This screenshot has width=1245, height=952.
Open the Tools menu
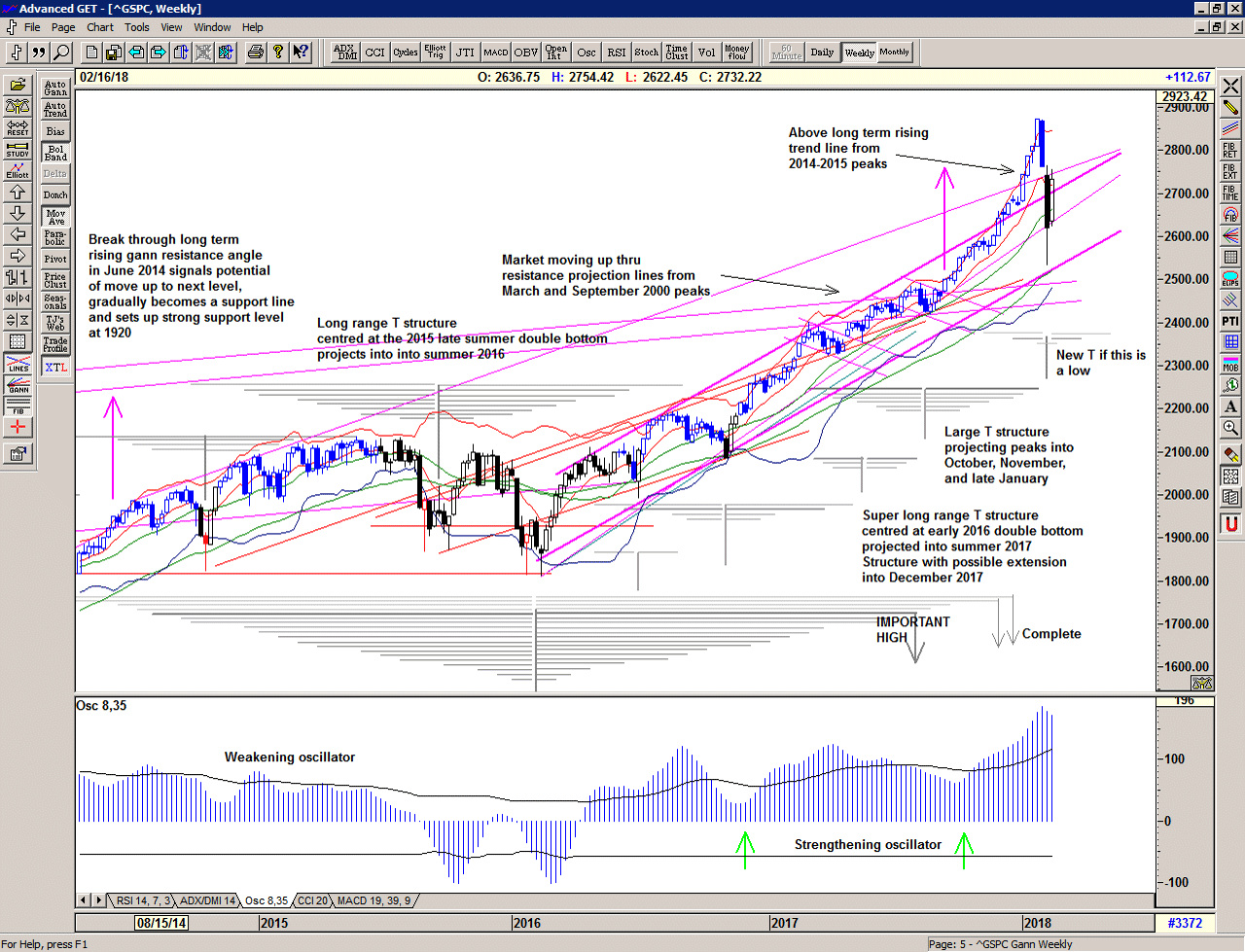pos(137,27)
